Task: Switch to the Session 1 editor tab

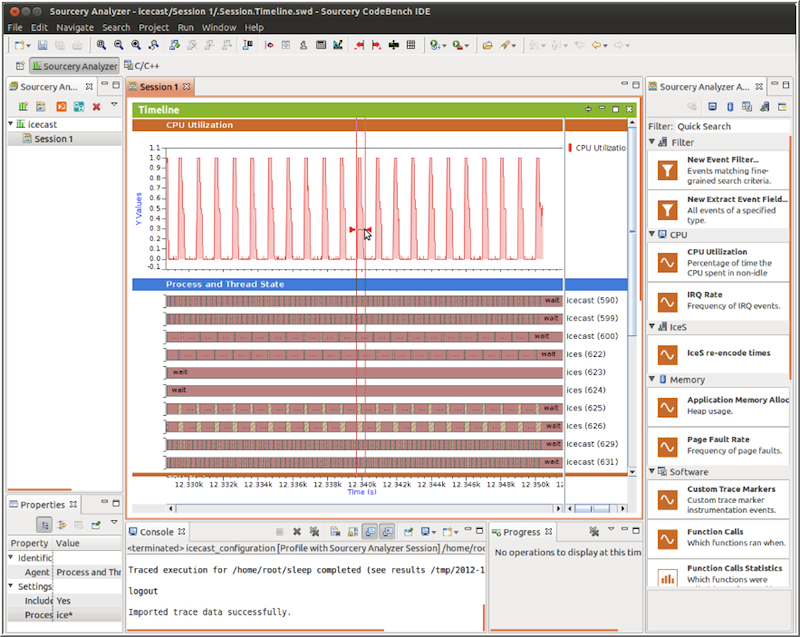Action: tap(159, 87)
